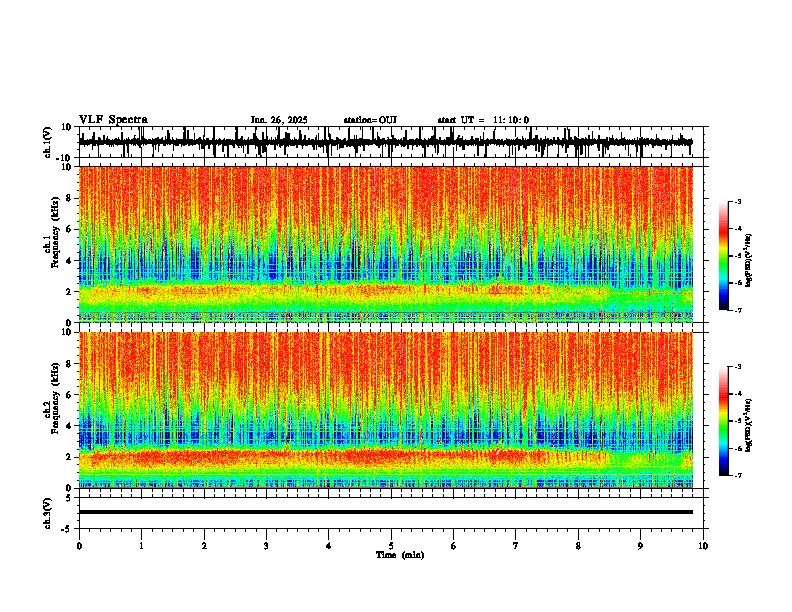Image resolution: width=792 pixels, height=612 pixels.
Task: Click the "ch.1(V)" waveform axis label
Action: (x=48, y=142)
